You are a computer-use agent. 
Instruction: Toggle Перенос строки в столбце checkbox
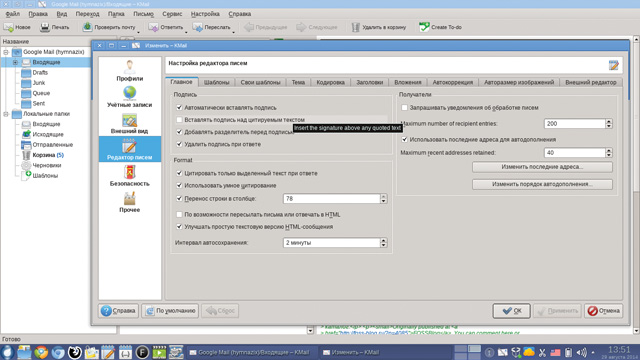[x=179, y=198]
